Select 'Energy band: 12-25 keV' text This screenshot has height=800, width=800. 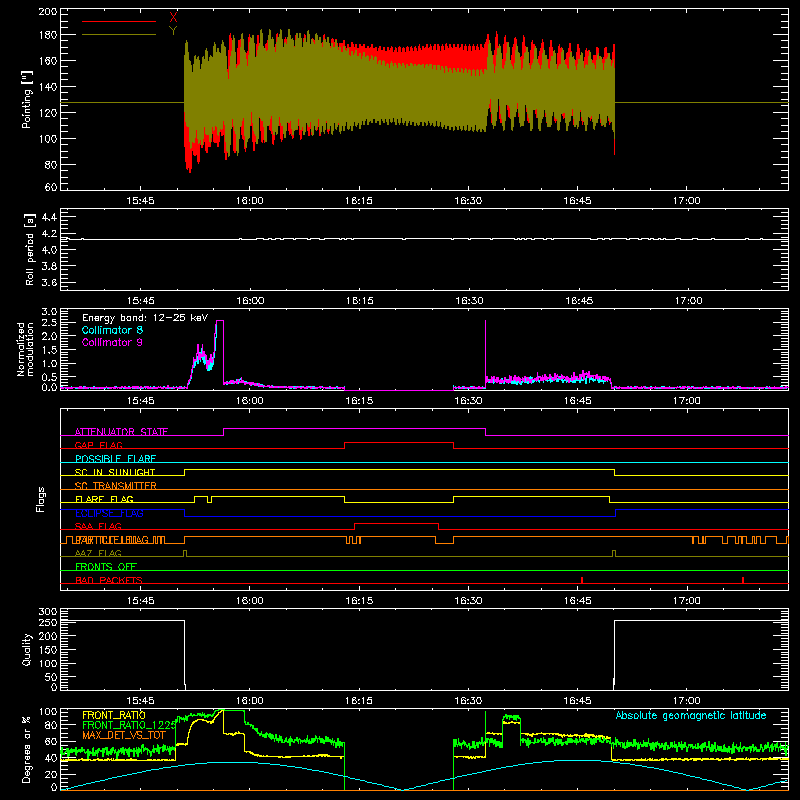[x=145, y=318]
